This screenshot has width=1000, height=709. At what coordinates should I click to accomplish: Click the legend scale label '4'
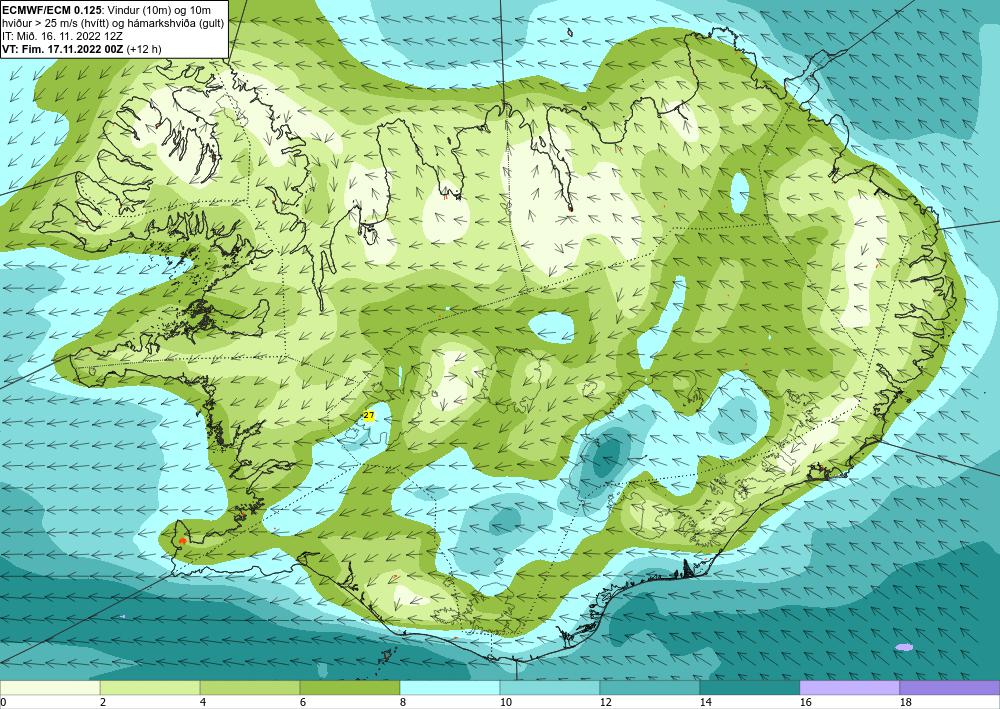[x=203, y=703]
